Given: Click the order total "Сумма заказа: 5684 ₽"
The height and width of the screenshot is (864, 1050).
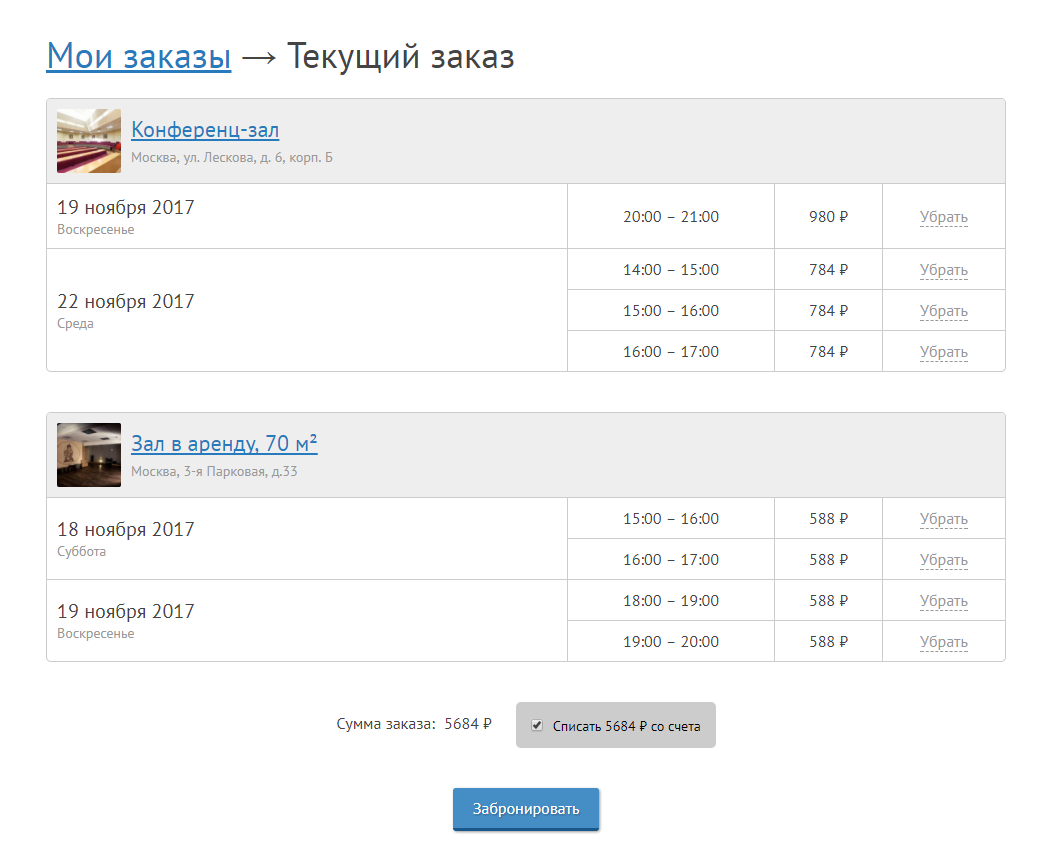Looking at the screenshot, I should (x=414, y=725).
